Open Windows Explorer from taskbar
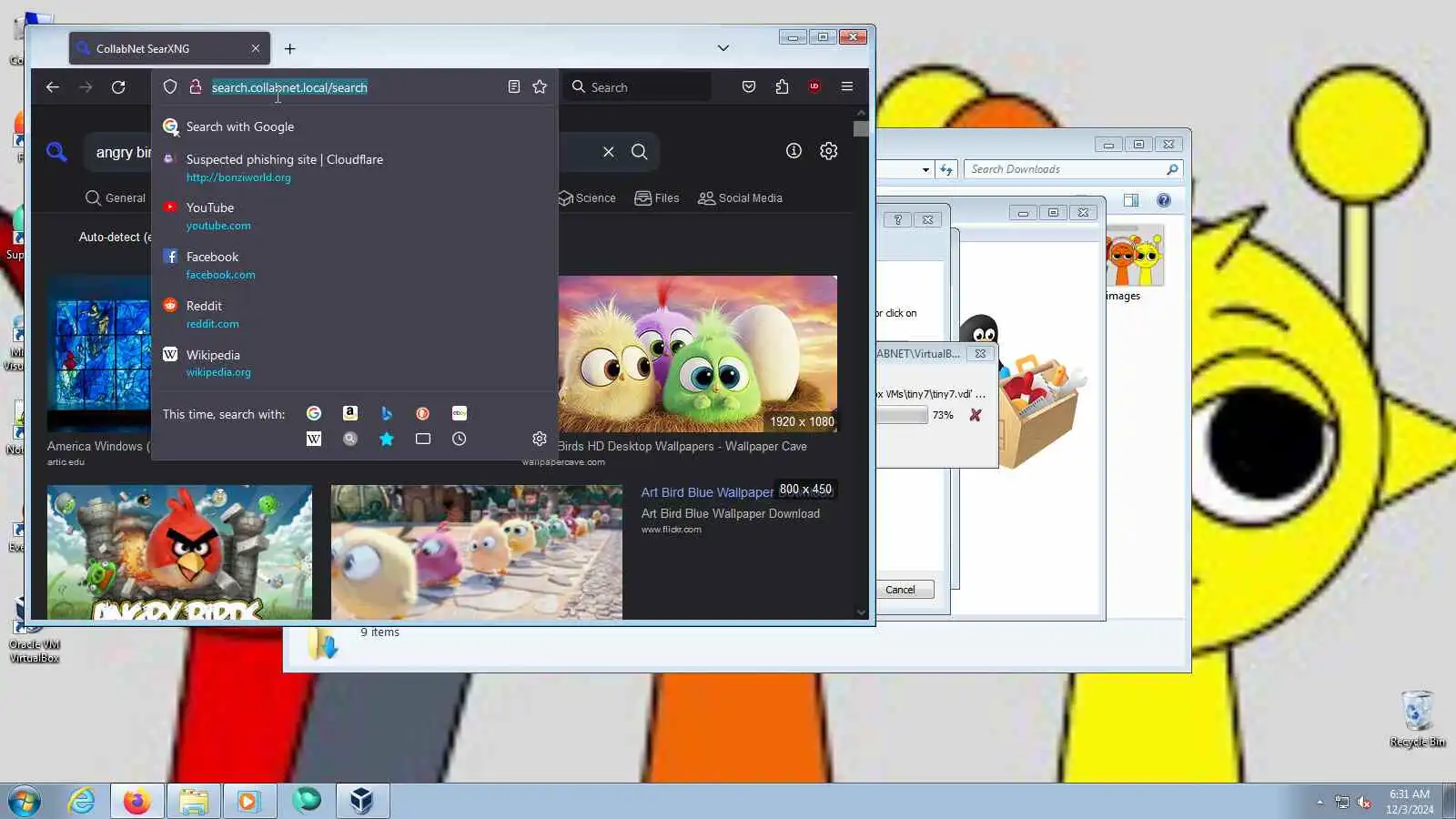1456x819 pixels. click(x=194, y=802)
